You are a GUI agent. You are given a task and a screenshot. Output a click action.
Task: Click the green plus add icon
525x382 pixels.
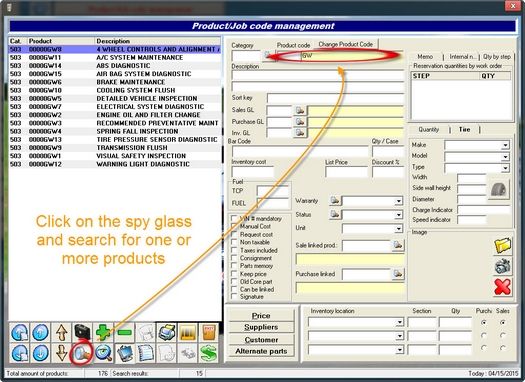coord(103,332)
